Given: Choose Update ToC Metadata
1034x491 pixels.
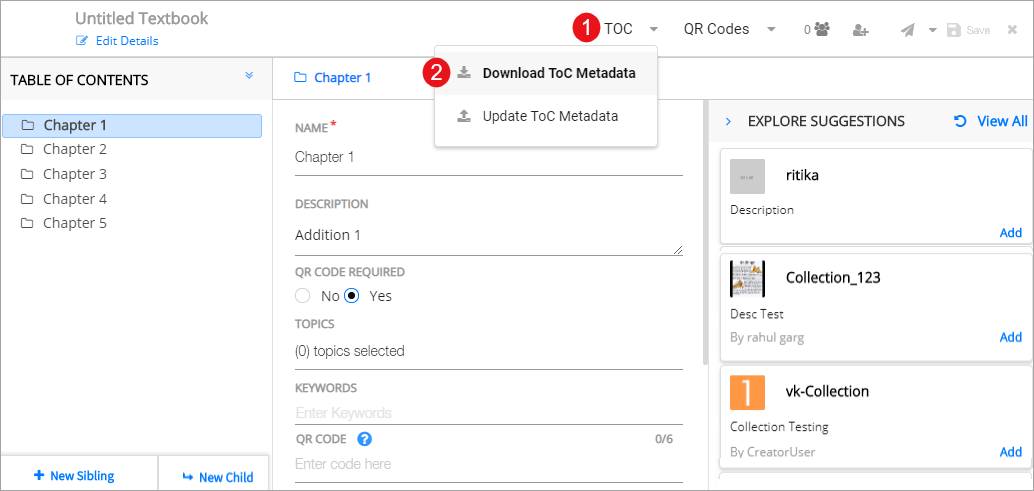Looking at the screenshot, I should click(549, 116).
